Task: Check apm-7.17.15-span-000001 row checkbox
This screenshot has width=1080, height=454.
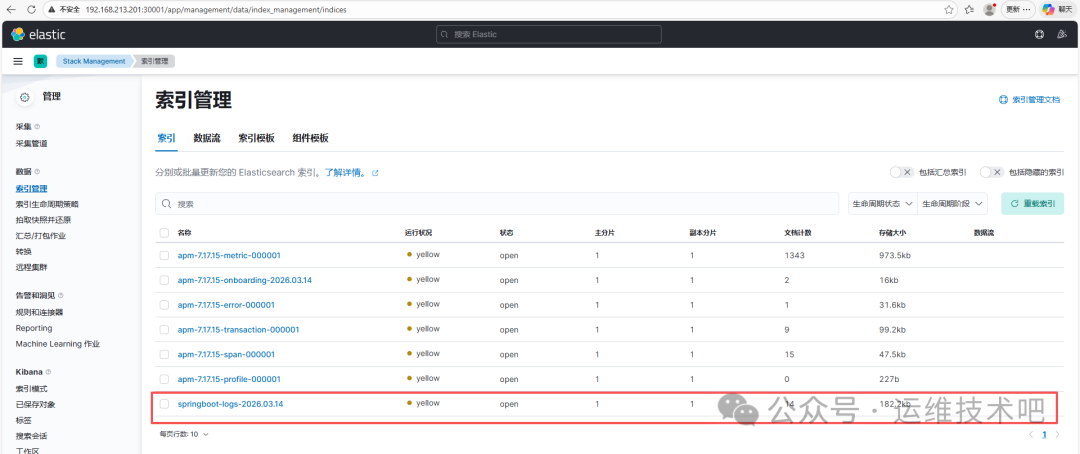Action: pyautogui.click(x=164, y=355)
